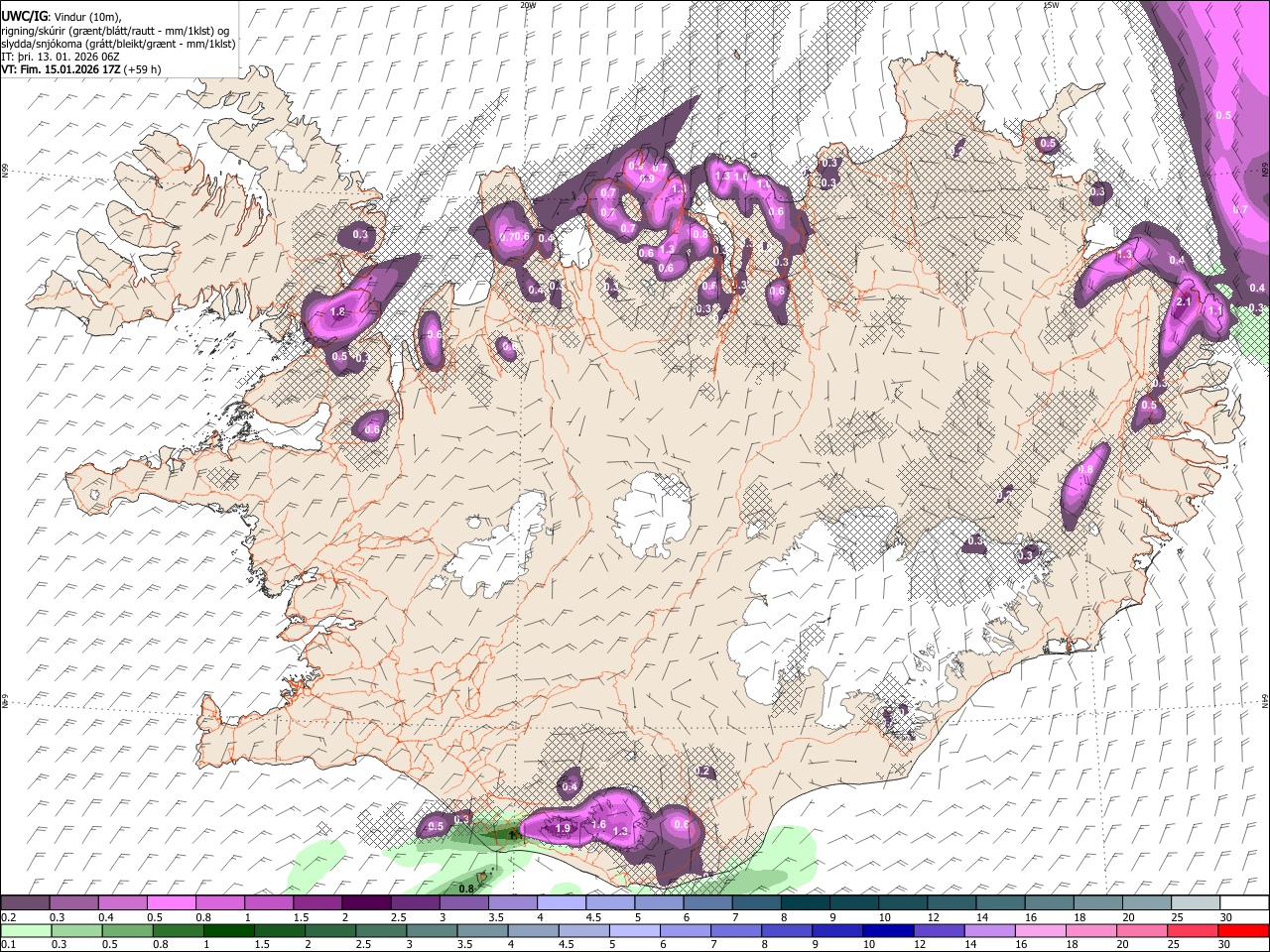Click the bright red 30 swatch ending the bottom legend row
The image size is (1270, 952).
point(1242,930)
